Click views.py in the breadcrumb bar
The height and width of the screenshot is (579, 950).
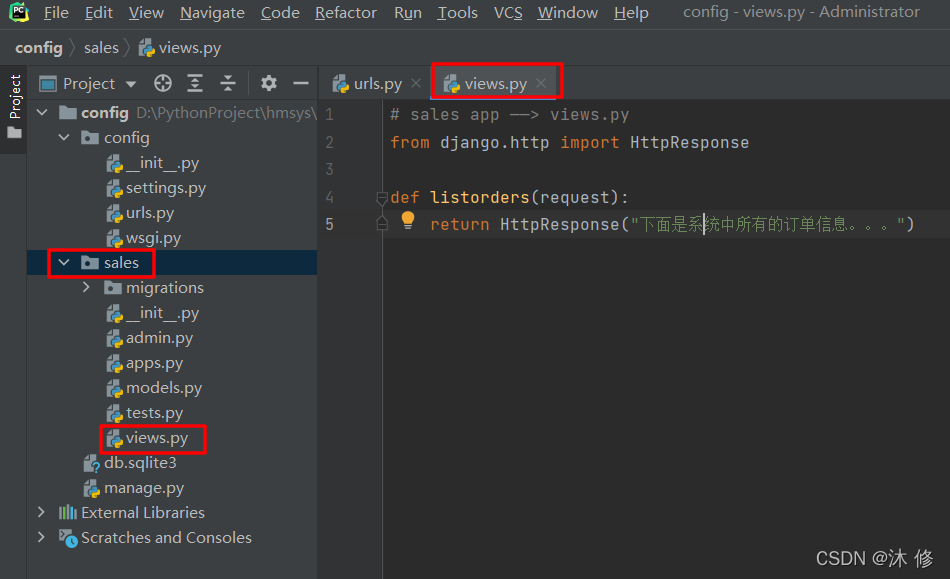pos(180,48)
